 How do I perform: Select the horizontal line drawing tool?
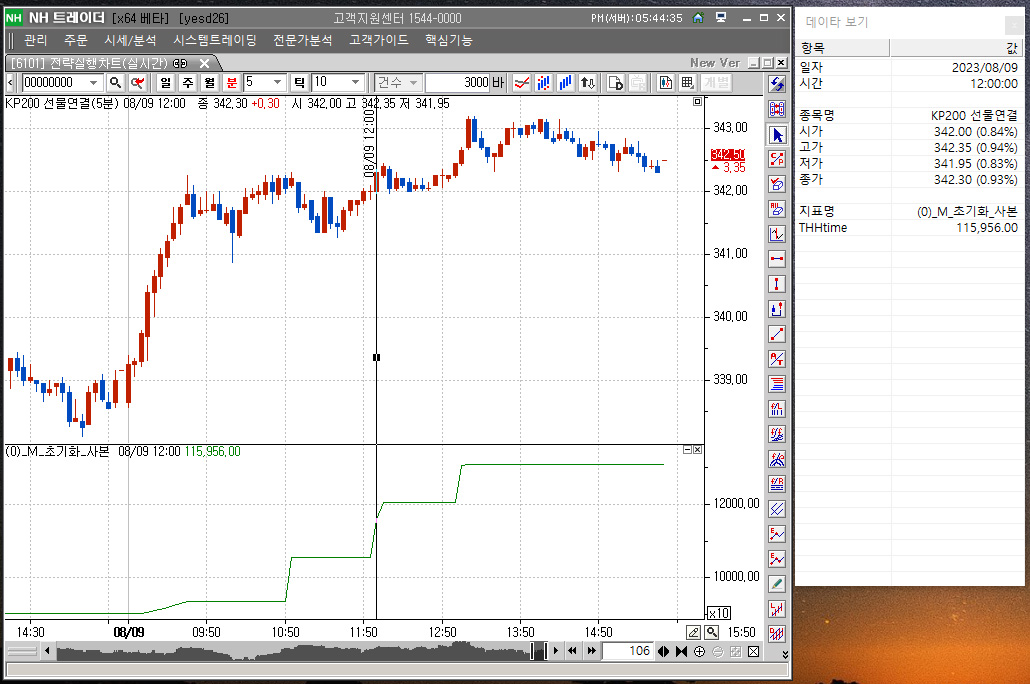point(777,259)
